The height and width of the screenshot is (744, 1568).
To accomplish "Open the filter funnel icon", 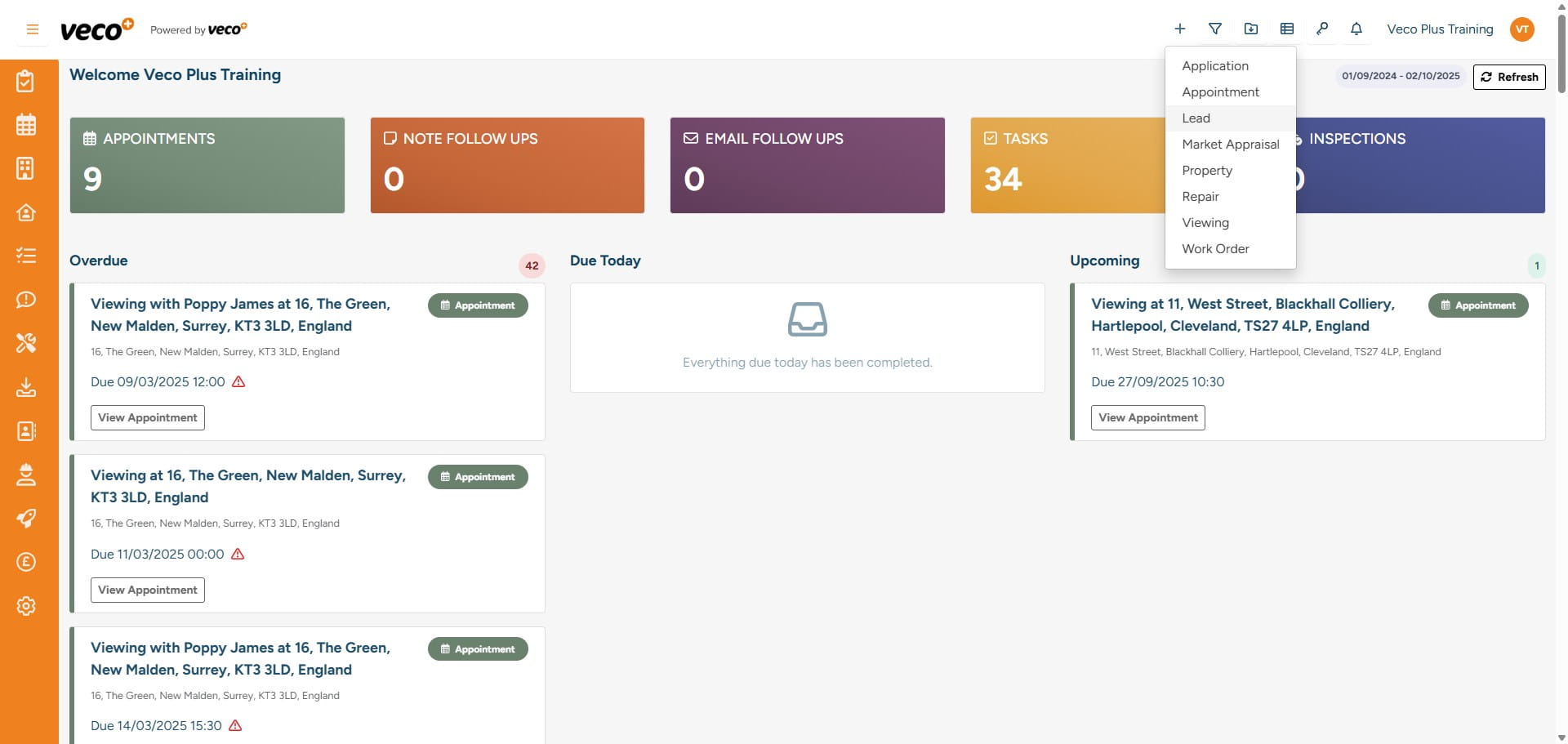I will tap(1215, 29).
